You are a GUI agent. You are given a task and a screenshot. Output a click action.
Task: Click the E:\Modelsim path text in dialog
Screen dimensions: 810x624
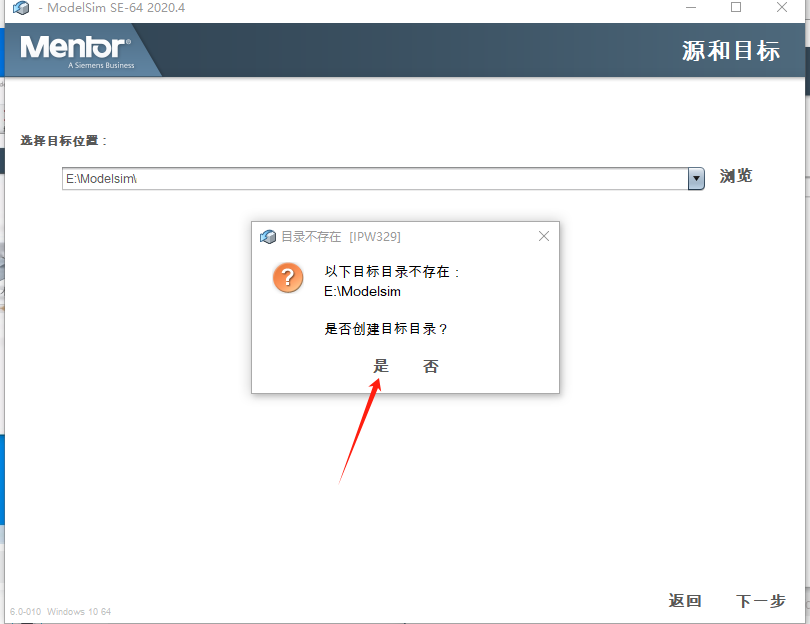pyautogui.click(x=362, y=291)
